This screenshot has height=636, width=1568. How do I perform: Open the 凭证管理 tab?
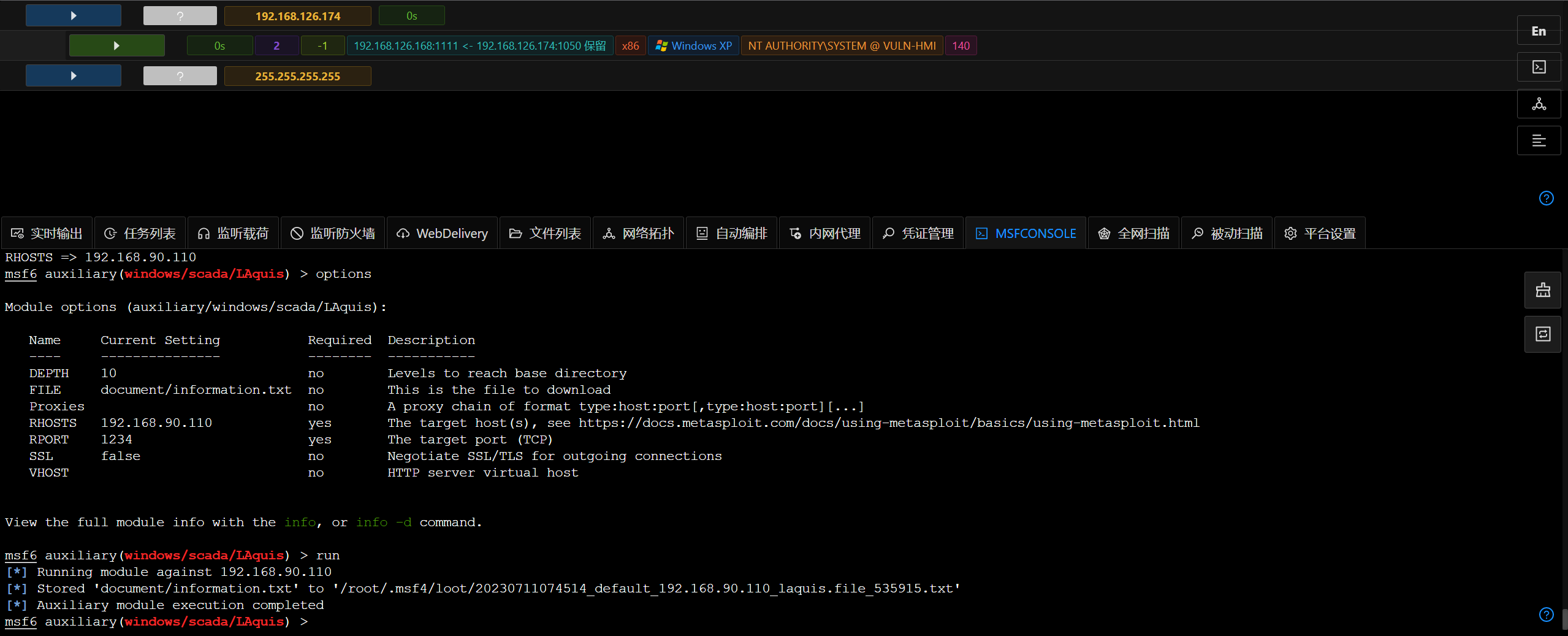point(918,233)
